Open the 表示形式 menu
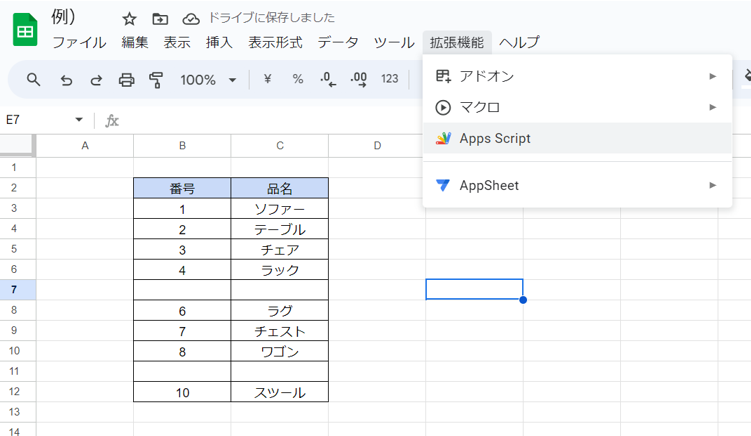This screenshot has height=436, width=751. coord(275,43)
